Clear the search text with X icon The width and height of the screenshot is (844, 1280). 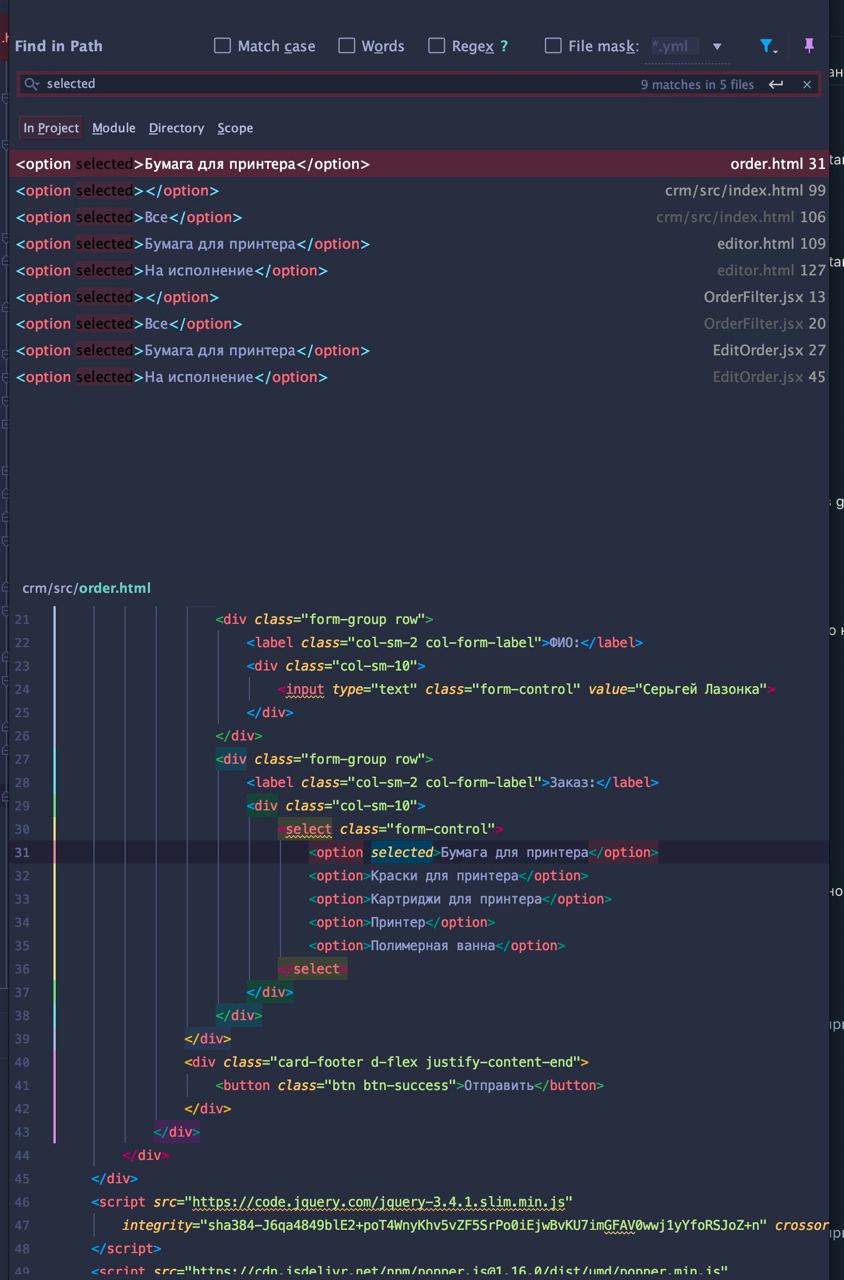807,85
